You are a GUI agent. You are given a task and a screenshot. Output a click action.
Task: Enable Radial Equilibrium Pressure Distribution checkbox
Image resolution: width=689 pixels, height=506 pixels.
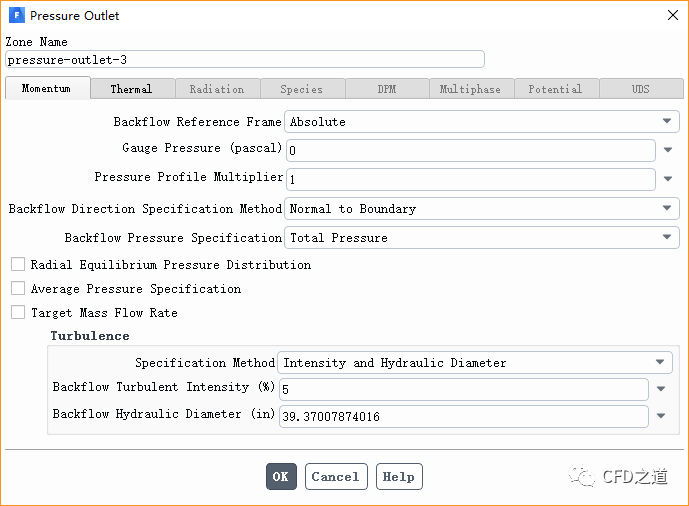click(x=18, y=265)
